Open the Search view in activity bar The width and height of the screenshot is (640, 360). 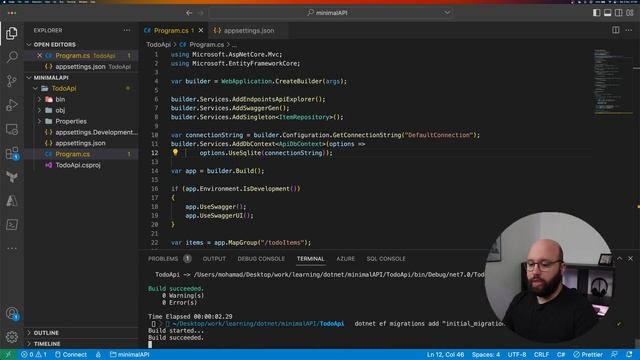12,57
